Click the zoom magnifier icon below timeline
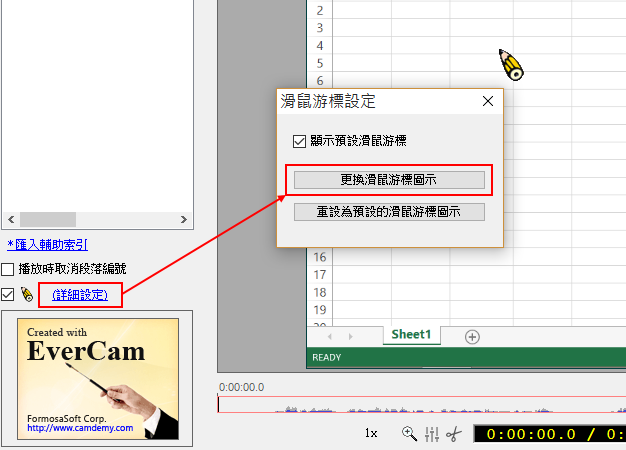Image resolution: width=626 pixels, height=450 pixels. [409, 434]
